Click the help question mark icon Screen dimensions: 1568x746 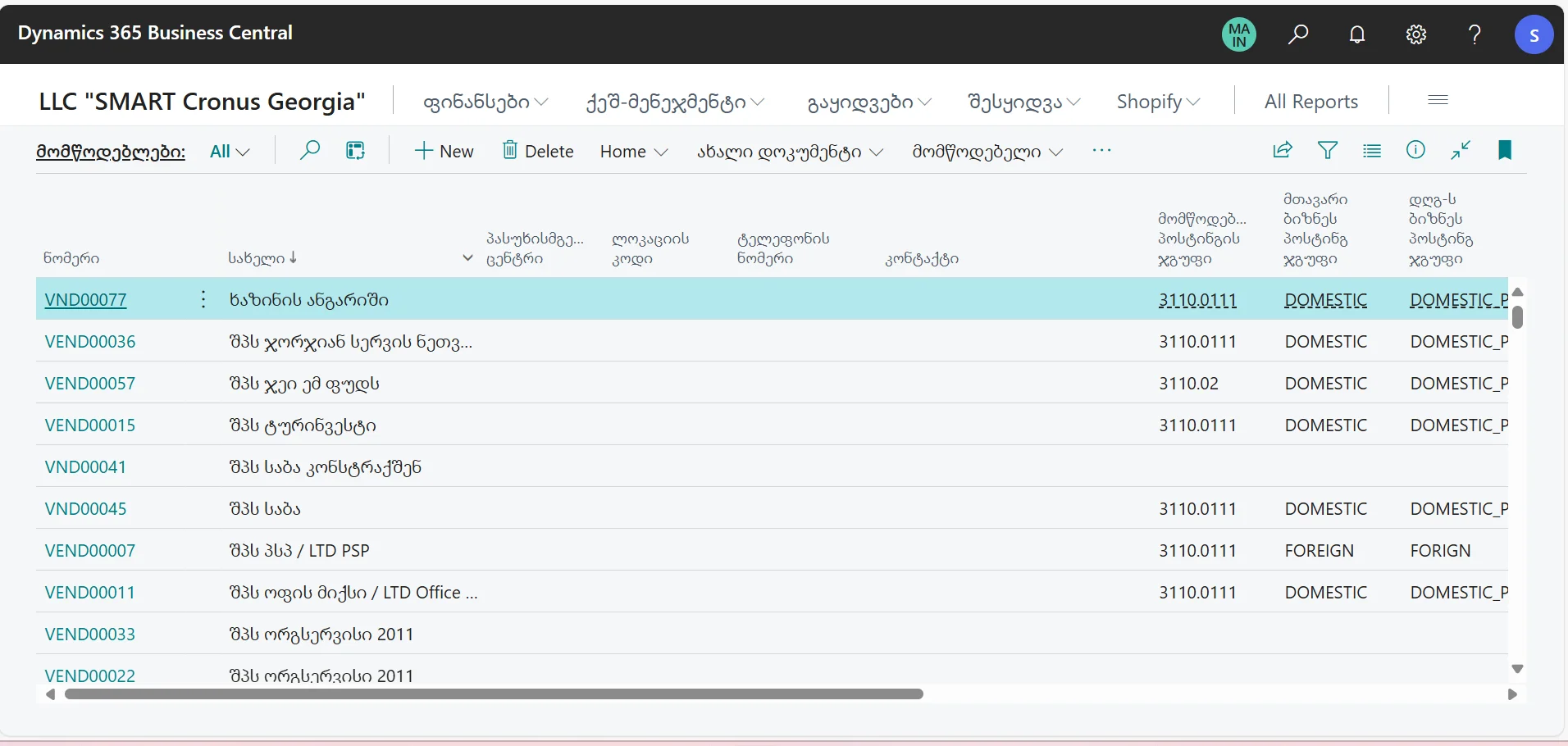tap(1475, 34)
